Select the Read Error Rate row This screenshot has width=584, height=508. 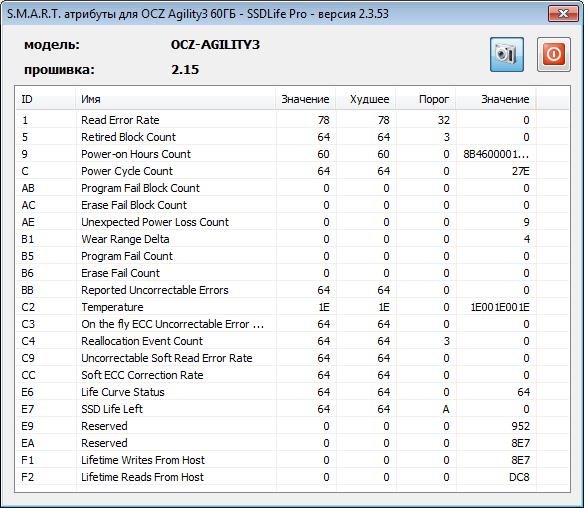pyautogui.click(x=276, y=120)
